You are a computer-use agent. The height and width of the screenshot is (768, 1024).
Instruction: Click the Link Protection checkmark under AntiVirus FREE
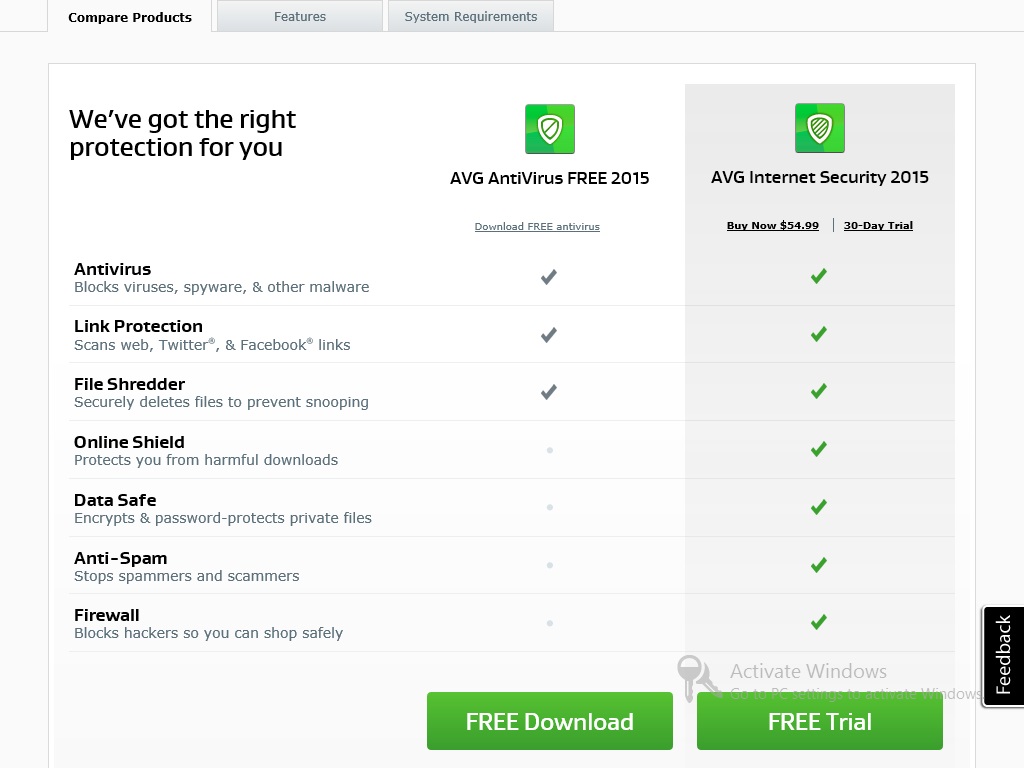coord(548,335)
